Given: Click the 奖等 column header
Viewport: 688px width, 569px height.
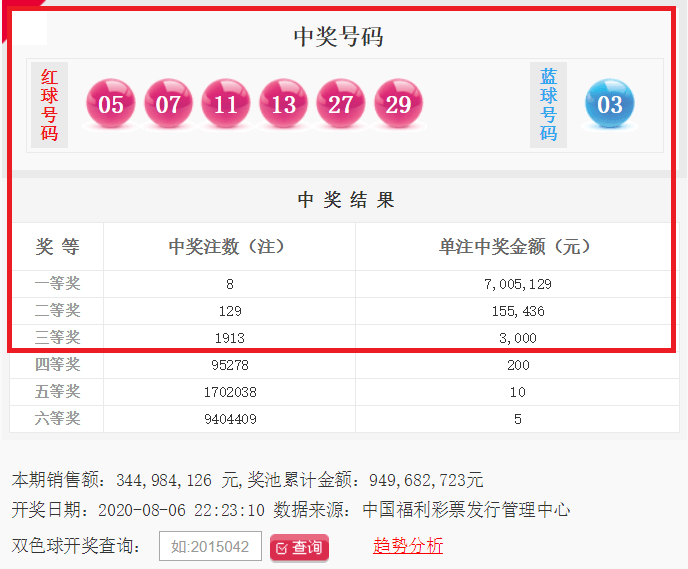Looking at the screenshot, I should tap(57, 247).
